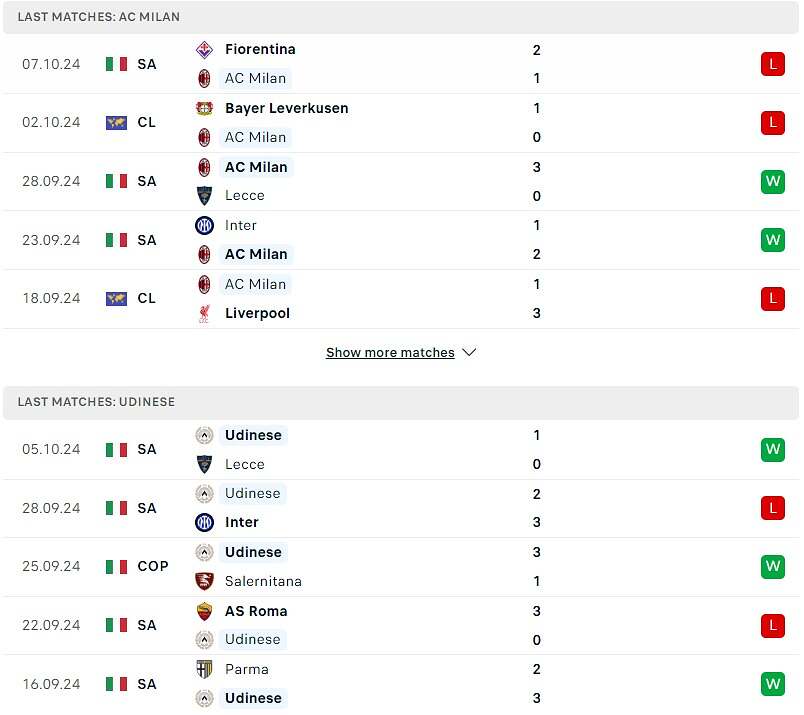Viewport: 804px width, 715px height.
Task: Select the AC Milan vs Lecce 28.09.24 match row
Action: [x=401, y=182]
